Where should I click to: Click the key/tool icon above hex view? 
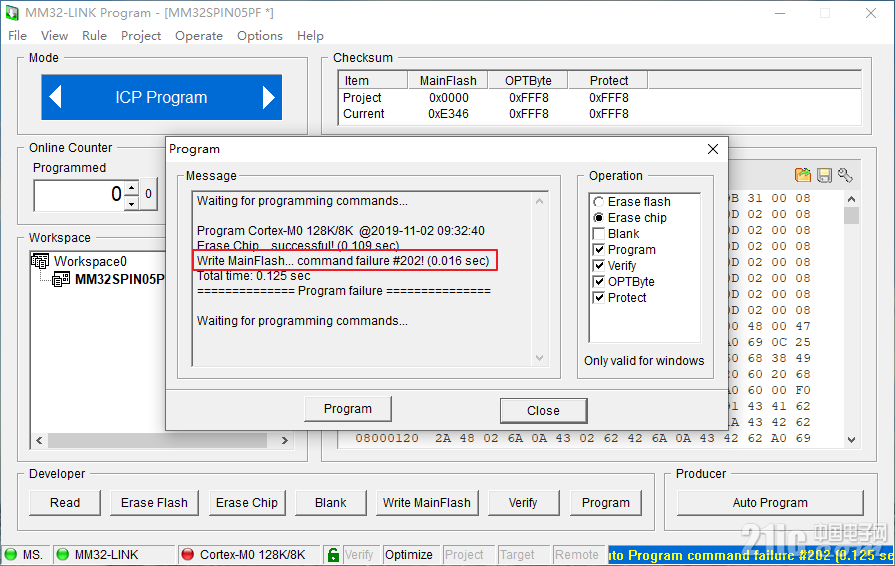tap(845, 175)
